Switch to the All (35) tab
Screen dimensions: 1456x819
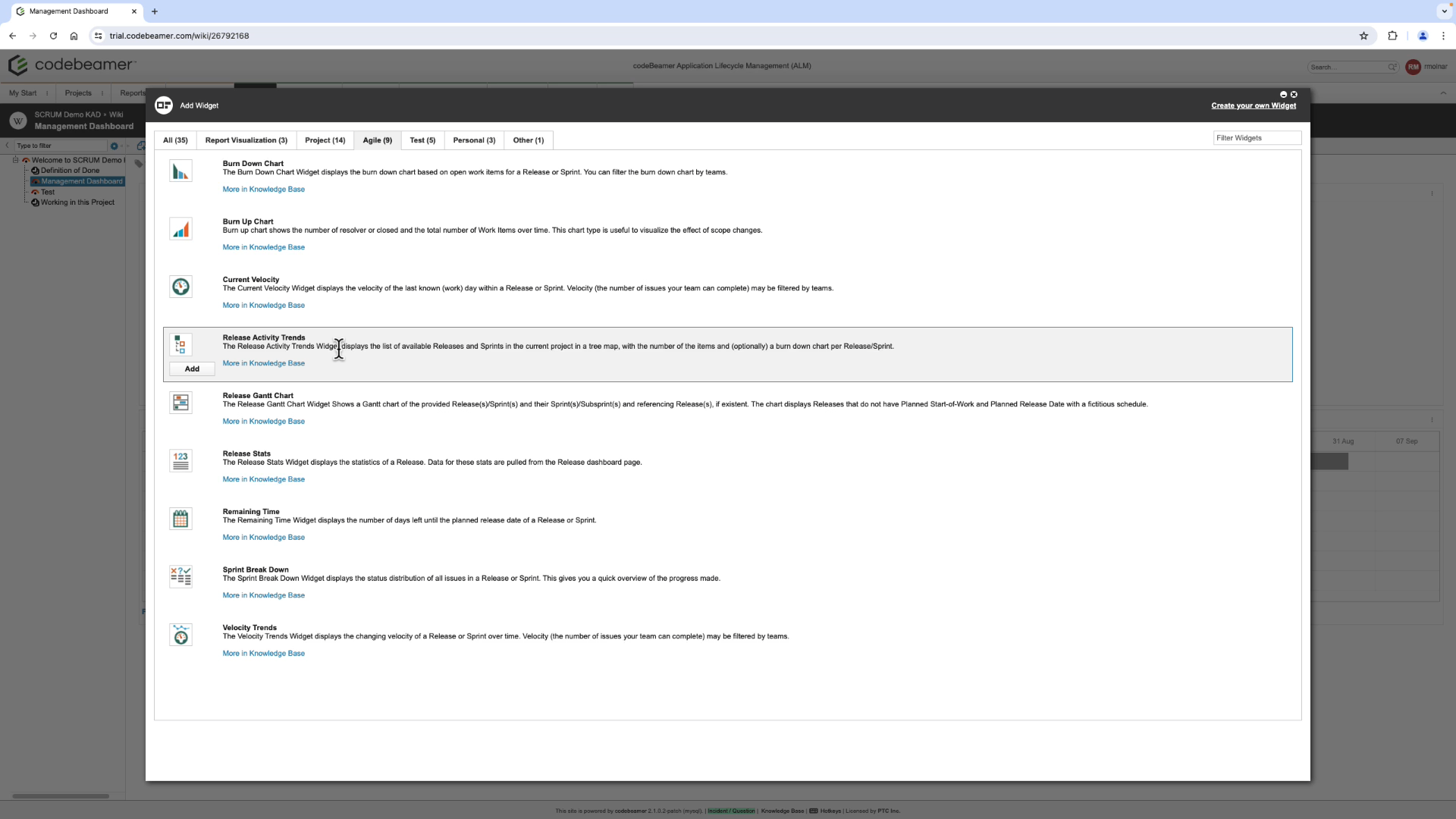(175, 140)
